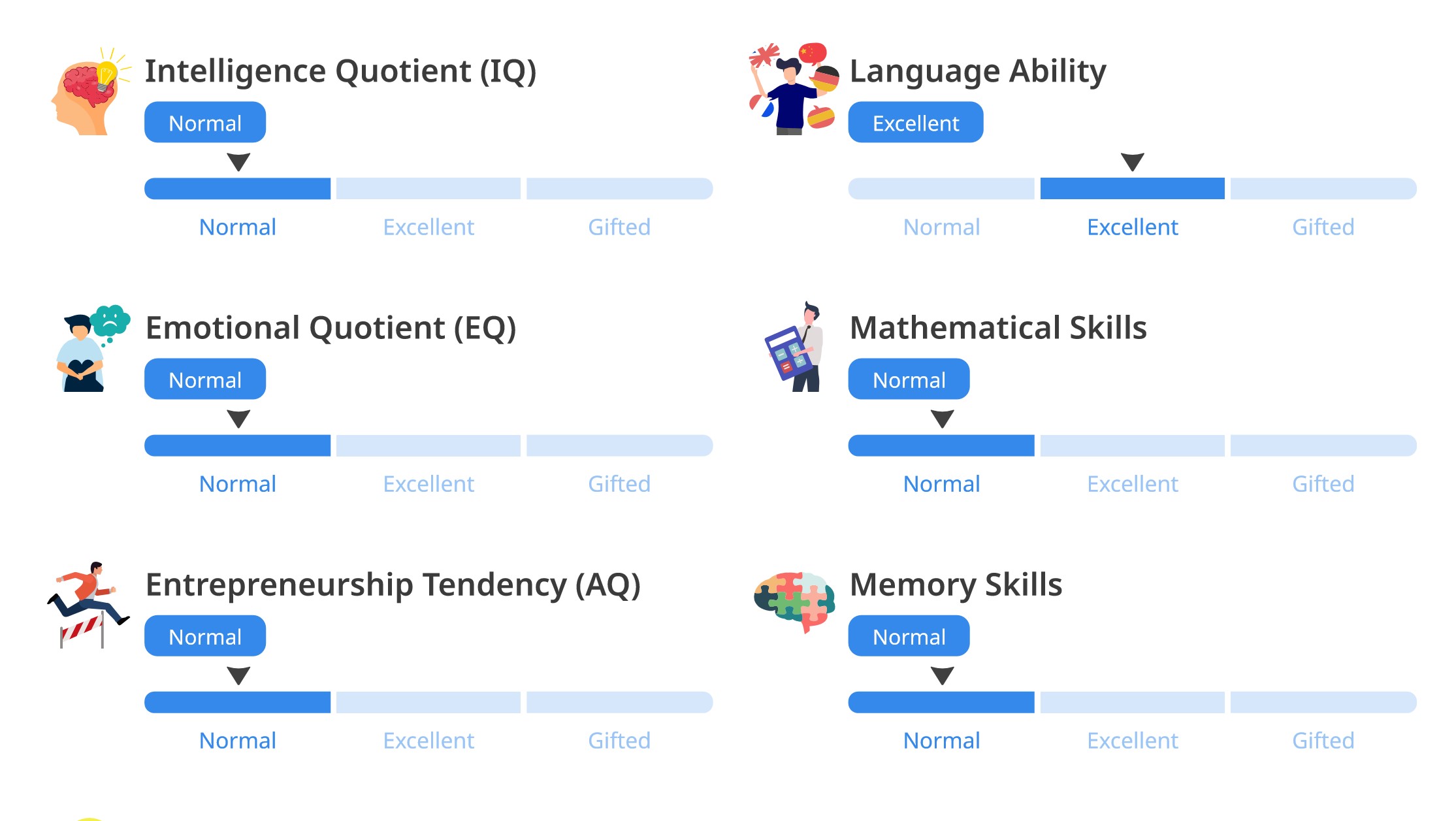Select the Gifted segment of Language Ability bar
Image resolution: width=1456 pixels, height=821 pixels.
[1323, 189]
